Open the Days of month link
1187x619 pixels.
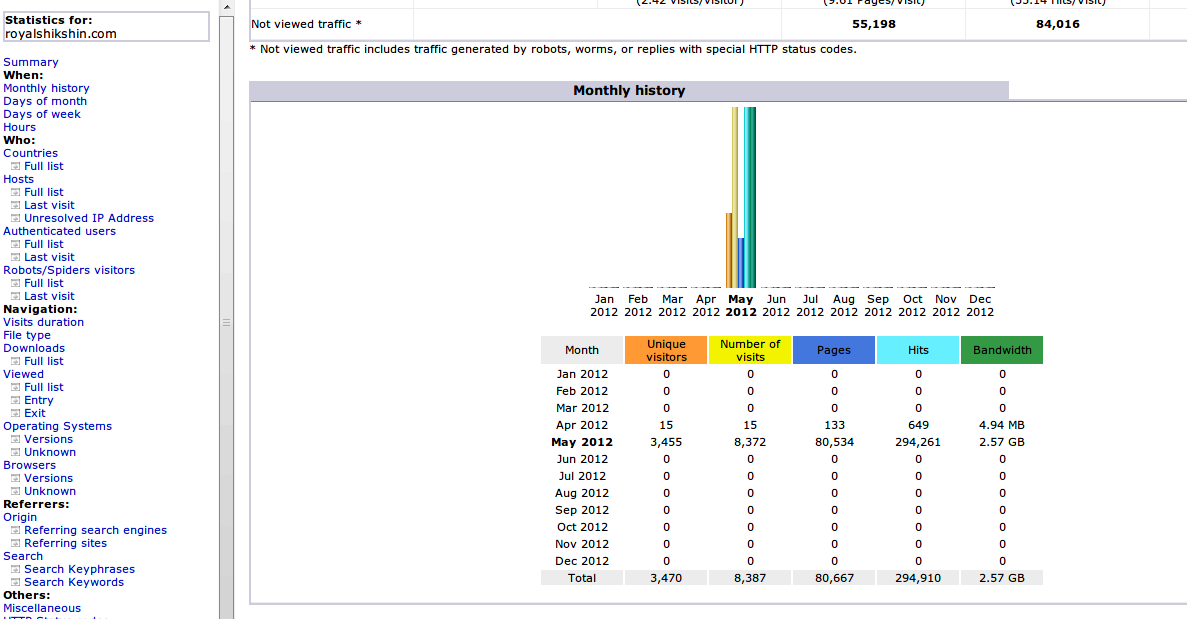pos(45,101)
